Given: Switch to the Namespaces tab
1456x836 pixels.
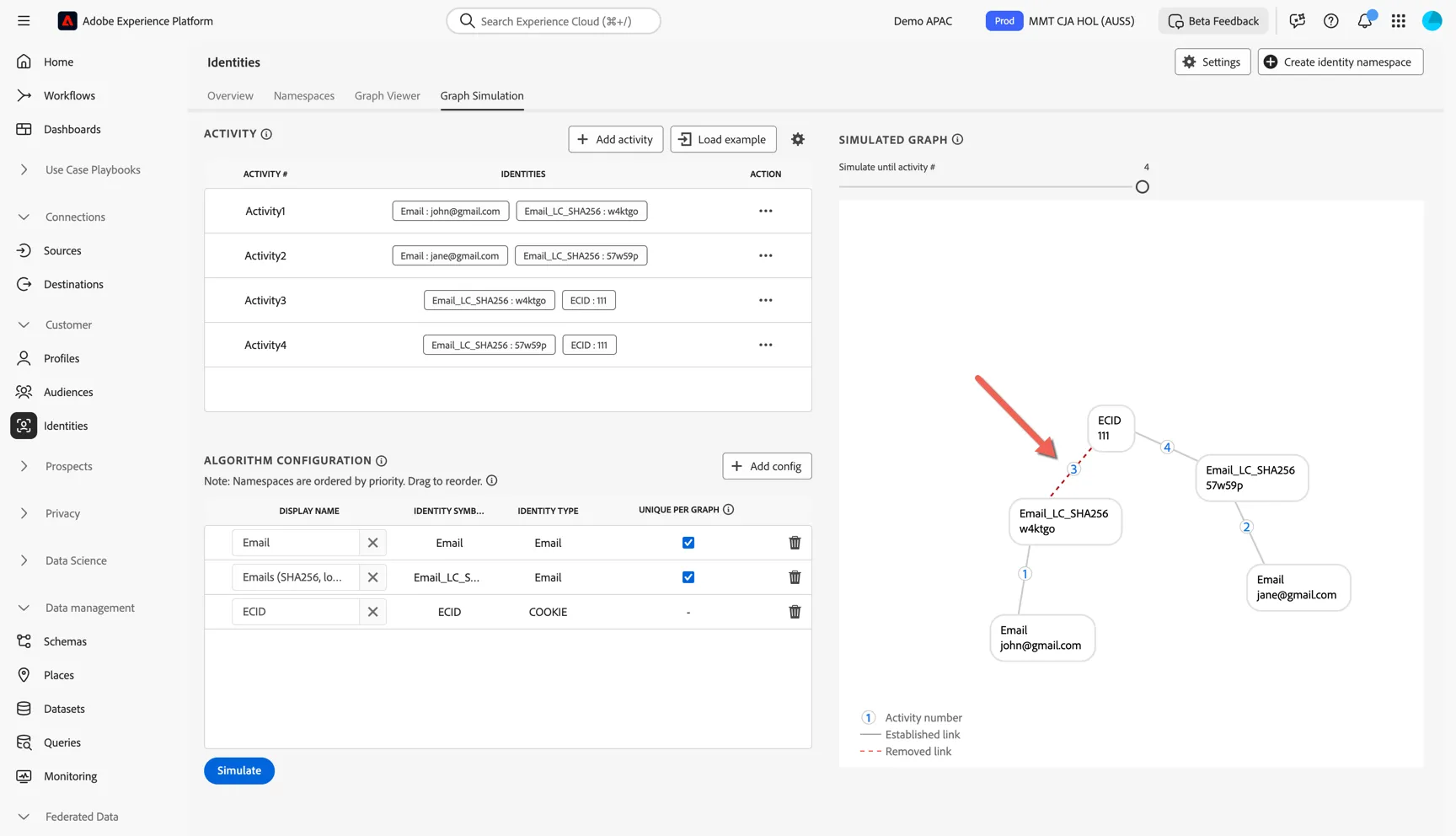Looking at the screenshot, I should point(304,96).
